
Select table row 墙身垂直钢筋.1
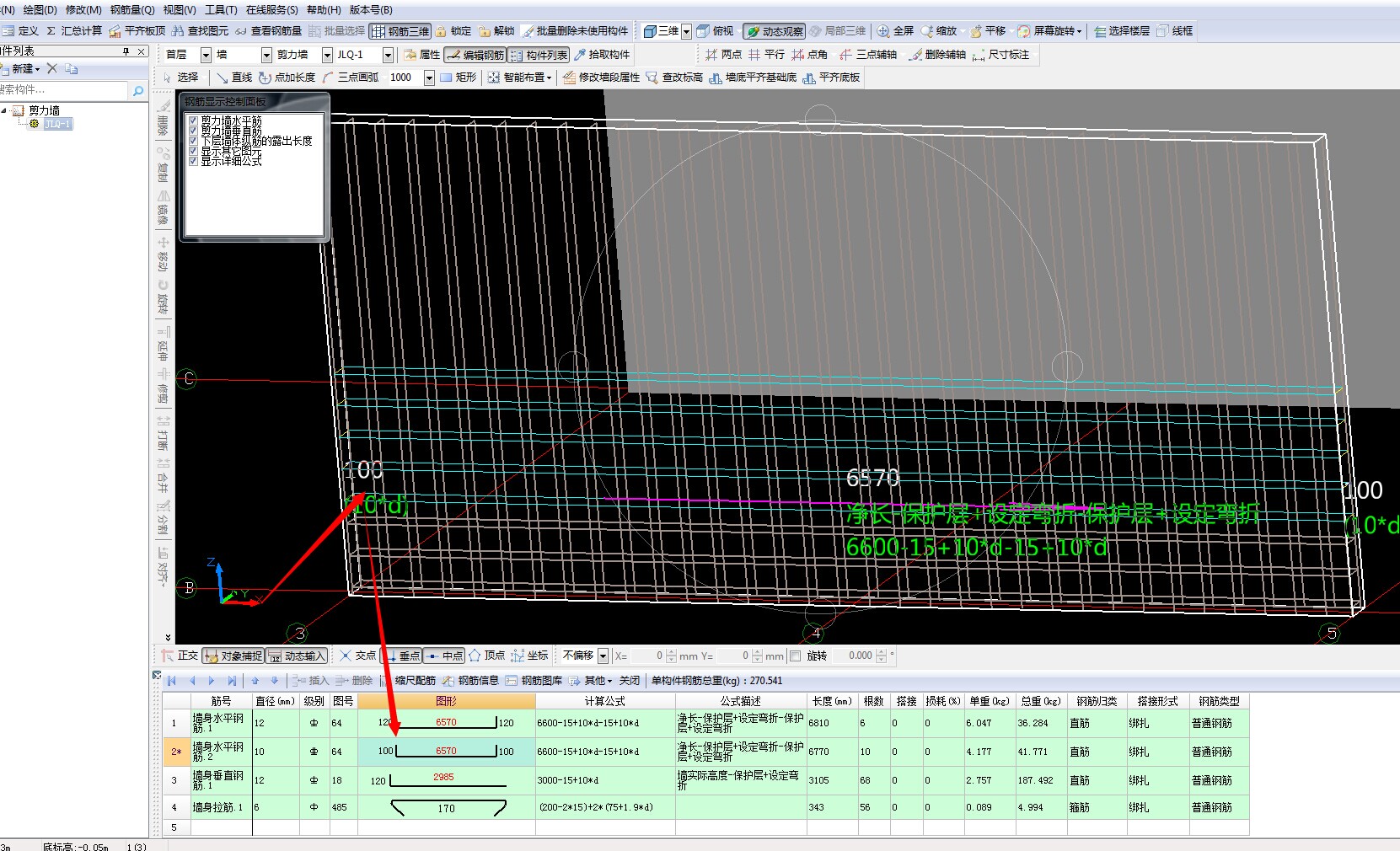point(705,780)
